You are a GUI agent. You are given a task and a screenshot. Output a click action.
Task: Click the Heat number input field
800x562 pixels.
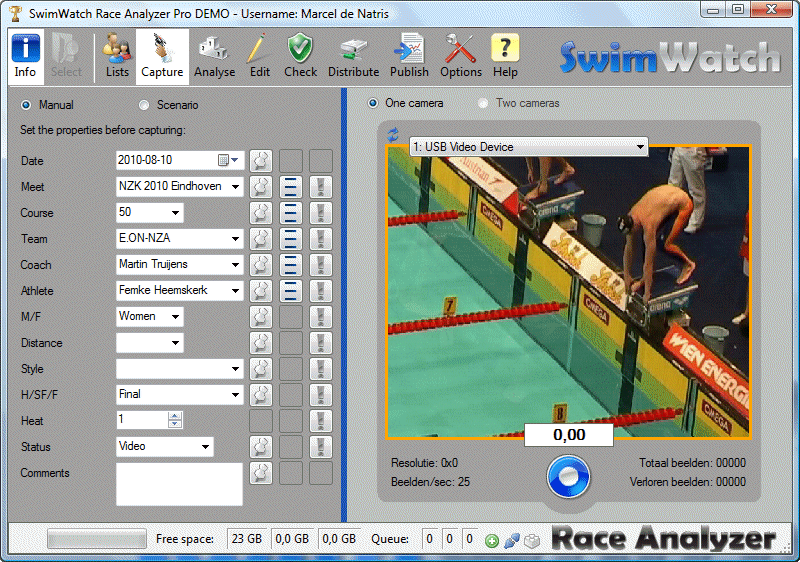click(142, 420)
